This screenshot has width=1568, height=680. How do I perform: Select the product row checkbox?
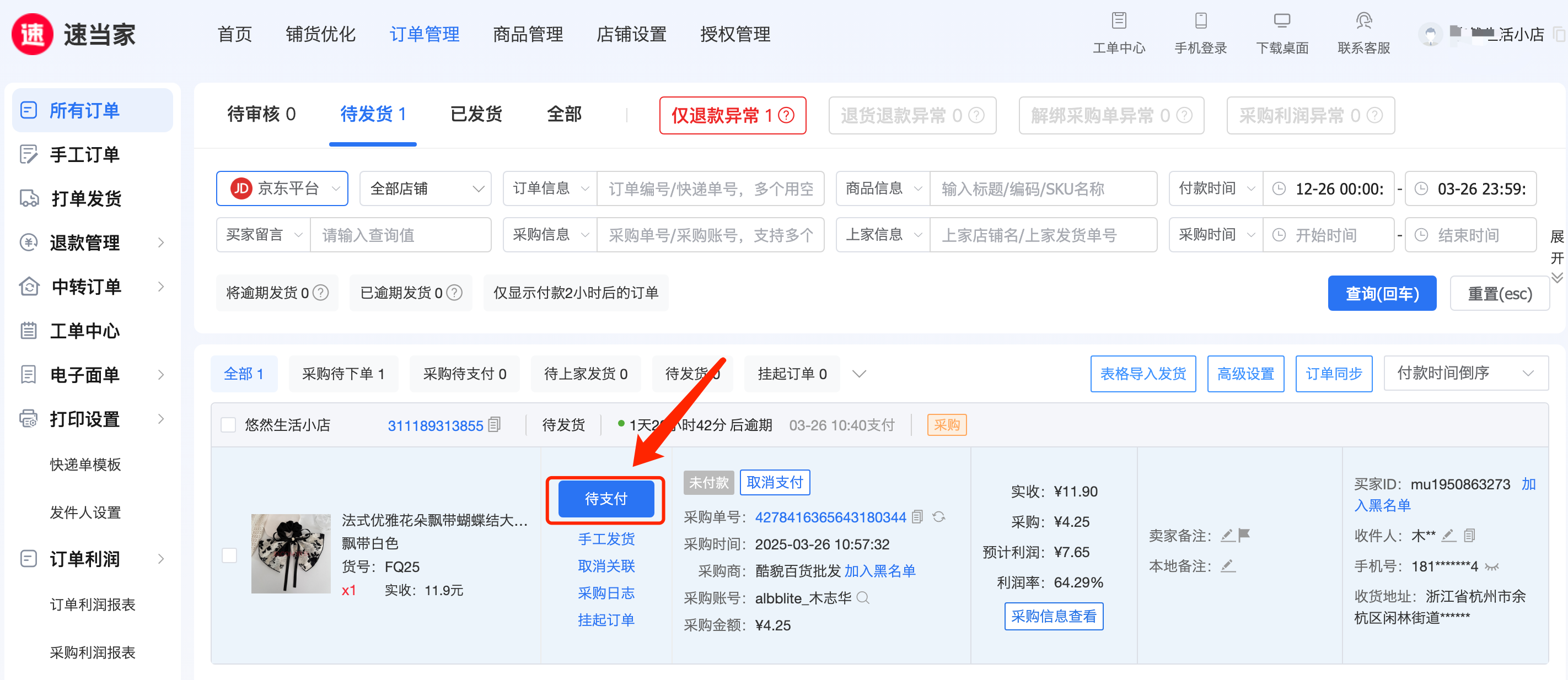point(229,555)
